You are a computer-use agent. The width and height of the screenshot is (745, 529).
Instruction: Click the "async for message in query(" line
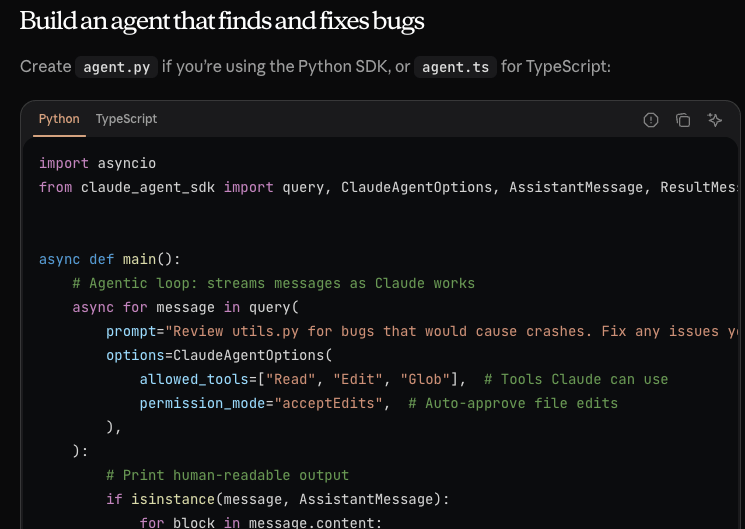[x=185, y=308]
